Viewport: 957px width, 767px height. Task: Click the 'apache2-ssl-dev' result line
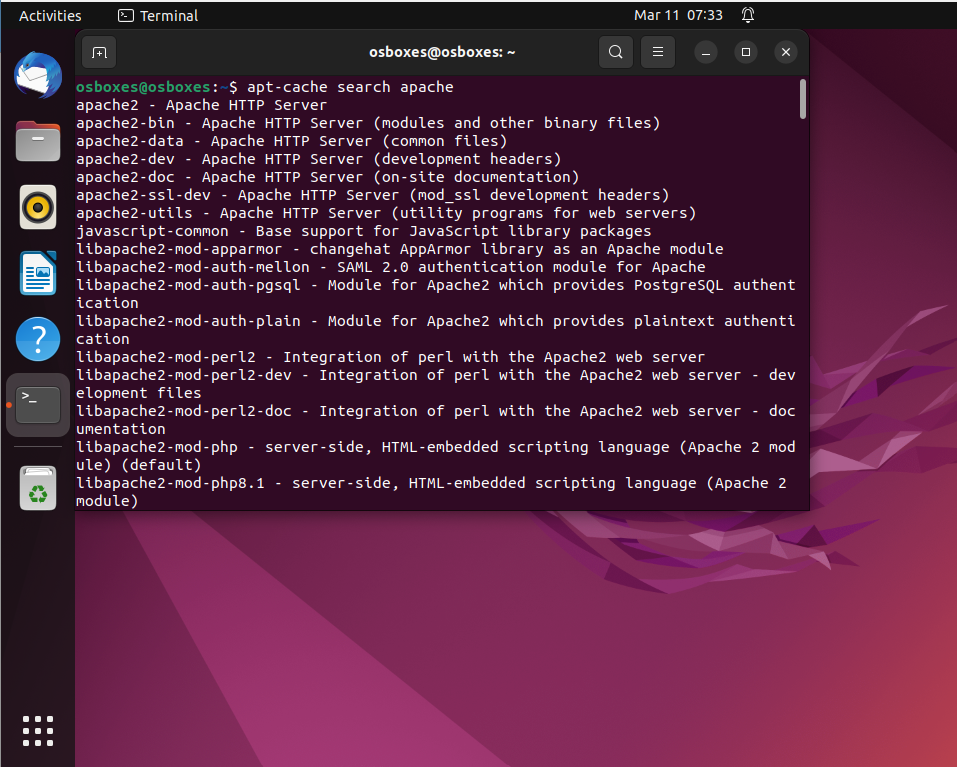(373, 195)
